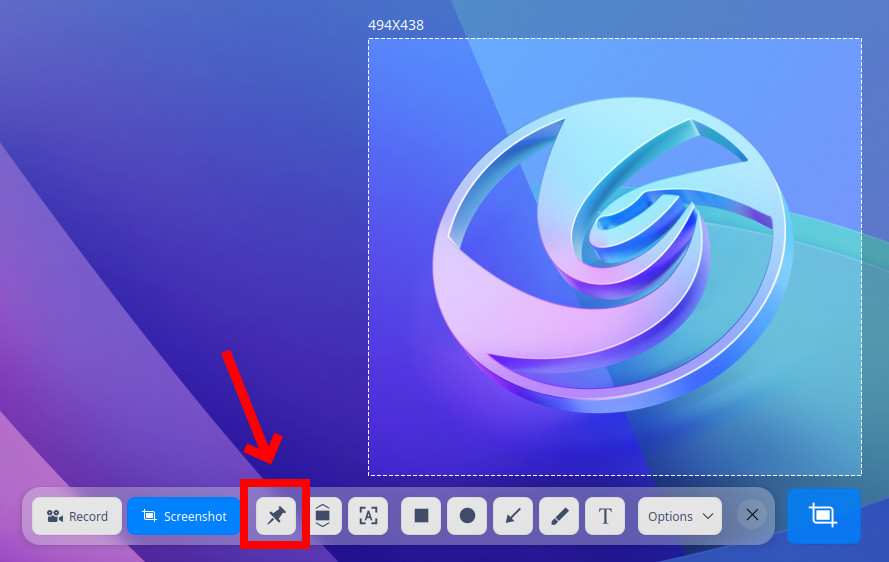Click the 494X438 size label
This screenshot has height=562, width=889.
[396, 25]
